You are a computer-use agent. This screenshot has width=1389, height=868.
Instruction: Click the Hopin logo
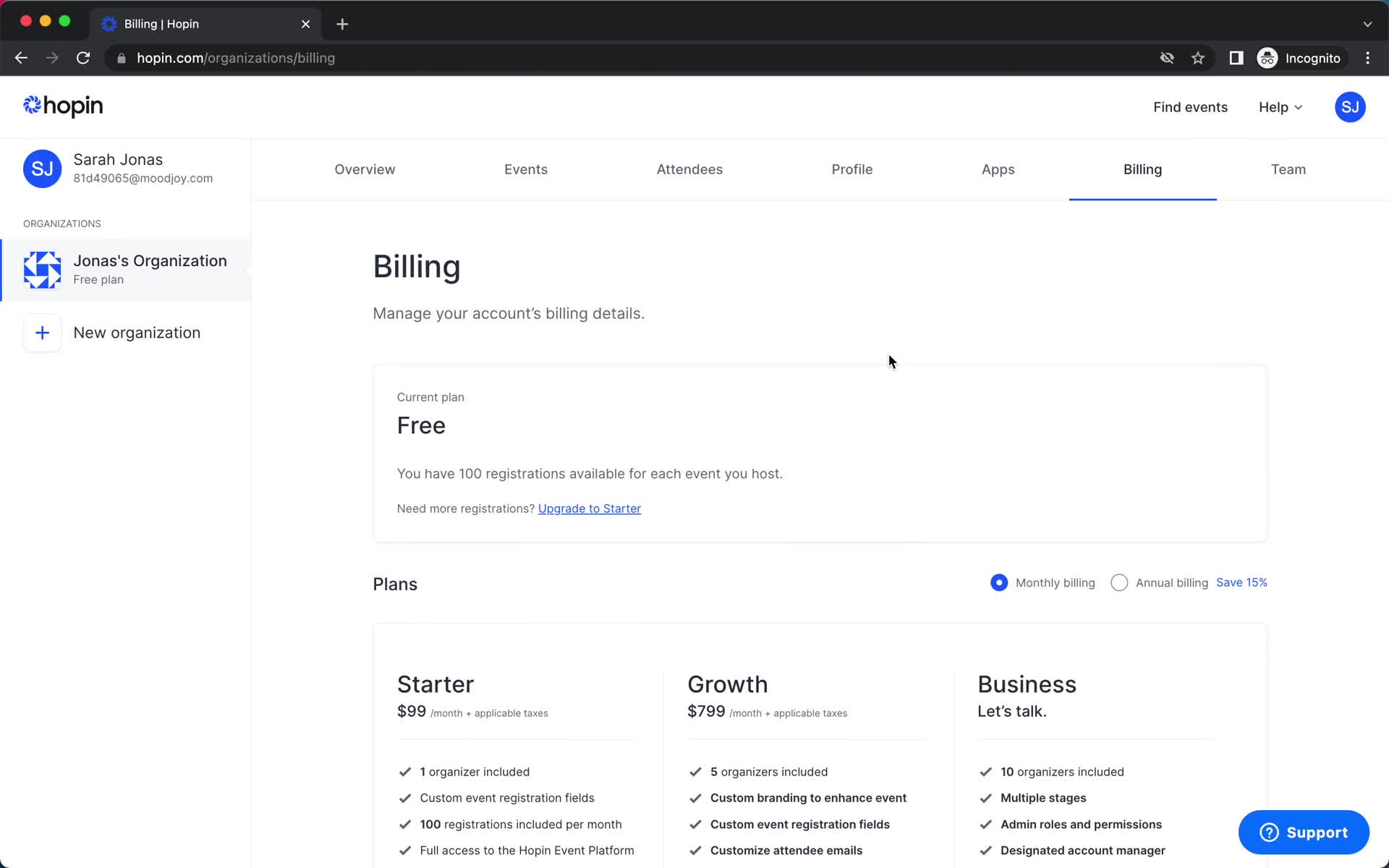click(x=63, y=106)
